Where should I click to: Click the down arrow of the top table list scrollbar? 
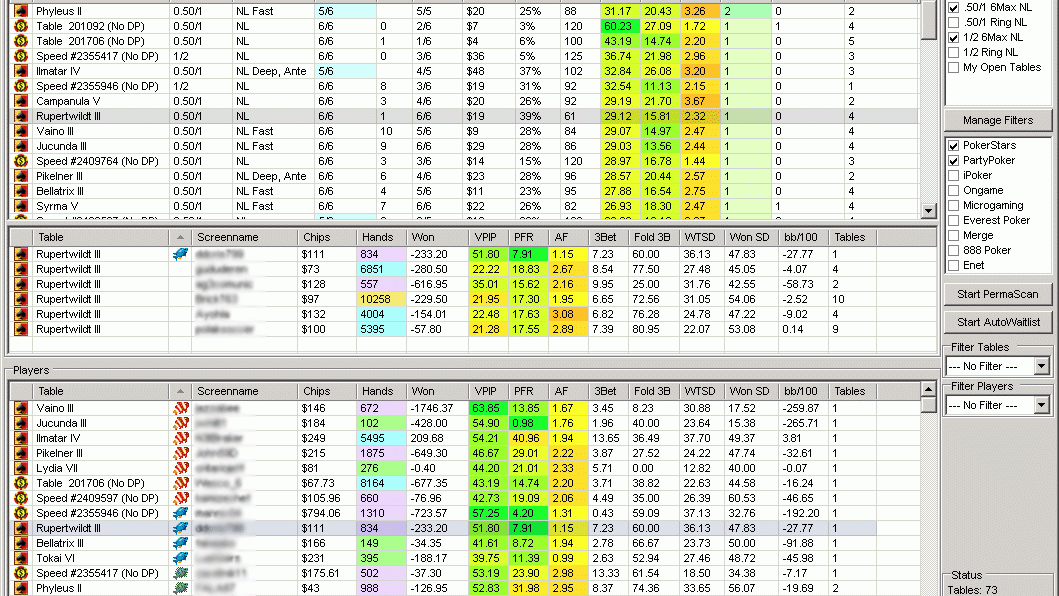tap(929, 212)
